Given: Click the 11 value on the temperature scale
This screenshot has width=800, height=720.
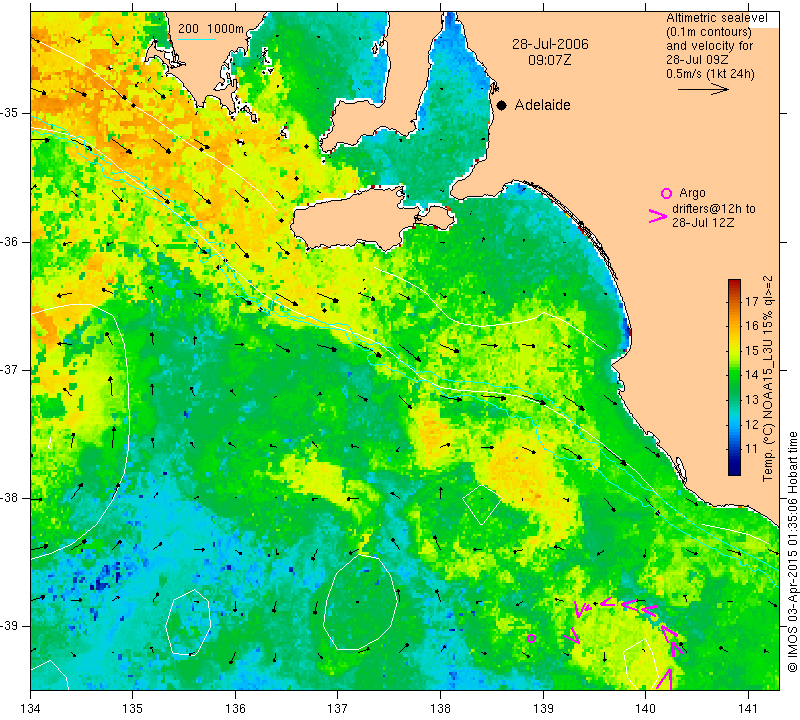Looking at the screenshot, I should point(752,449).
